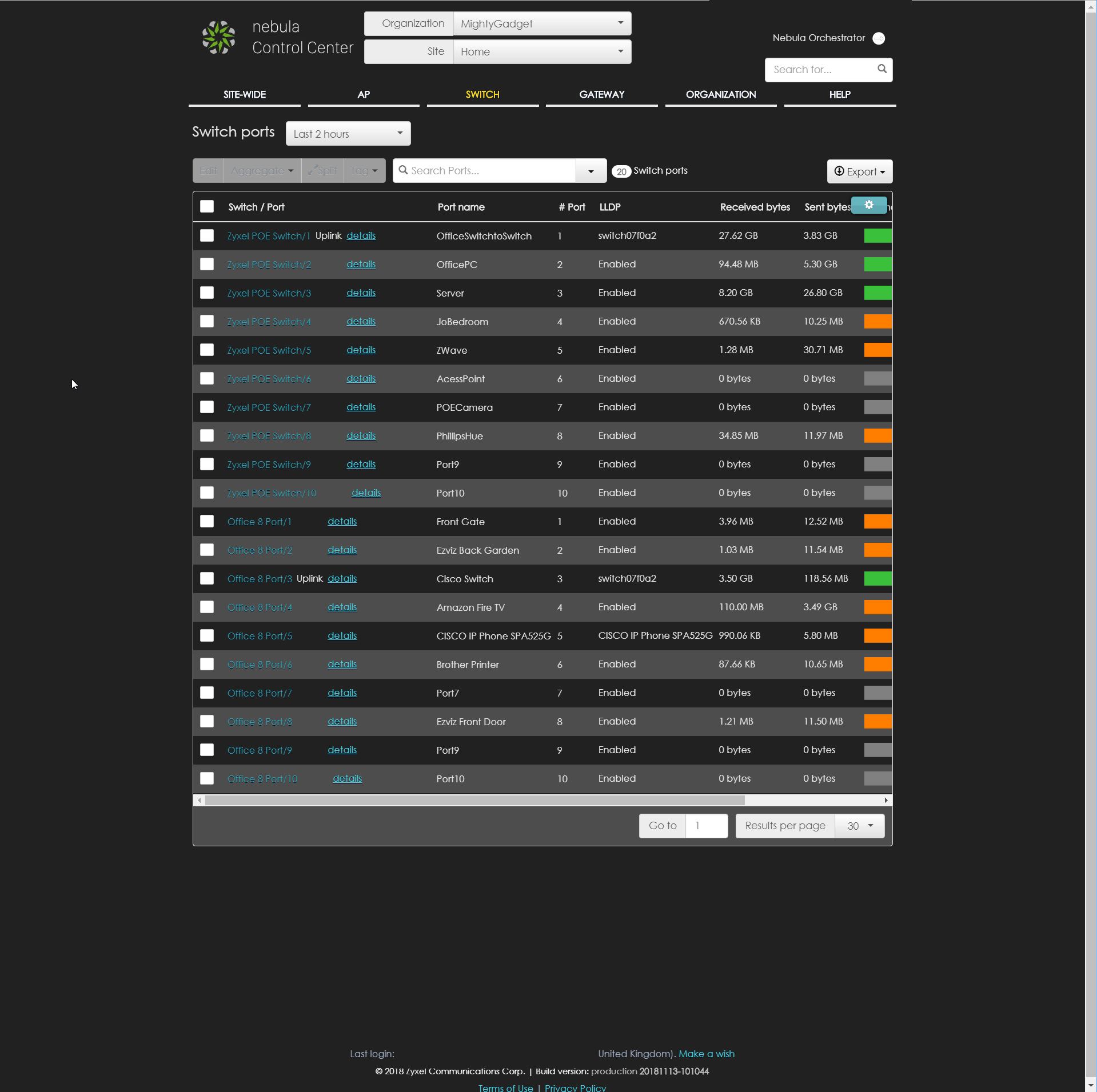The height and width of the screenshot is (1092, 1097).
Task: Open details link for Office 8 Port/4
Action: point(342,607)
